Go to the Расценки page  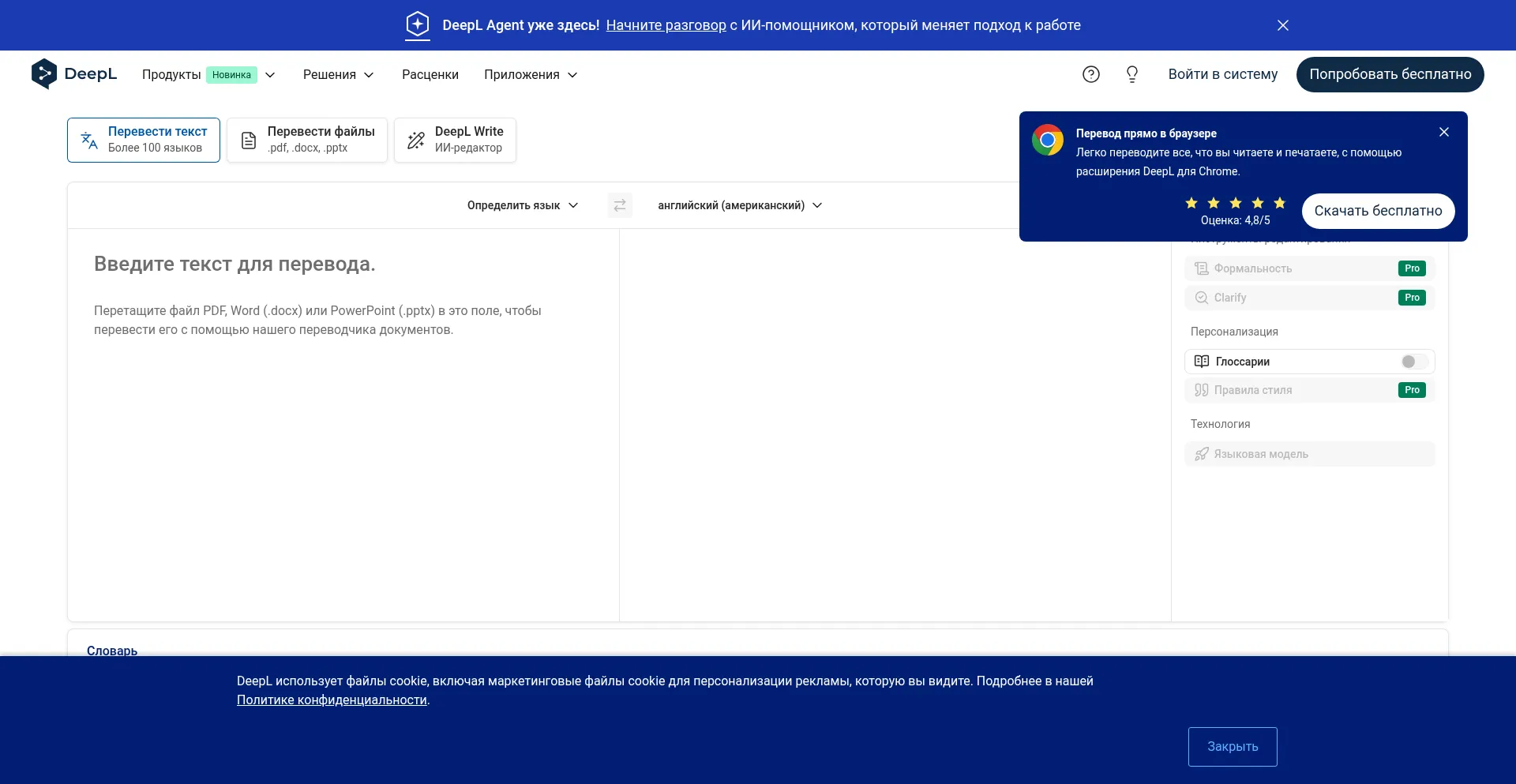pyautogui.click(x=430, y=75)
